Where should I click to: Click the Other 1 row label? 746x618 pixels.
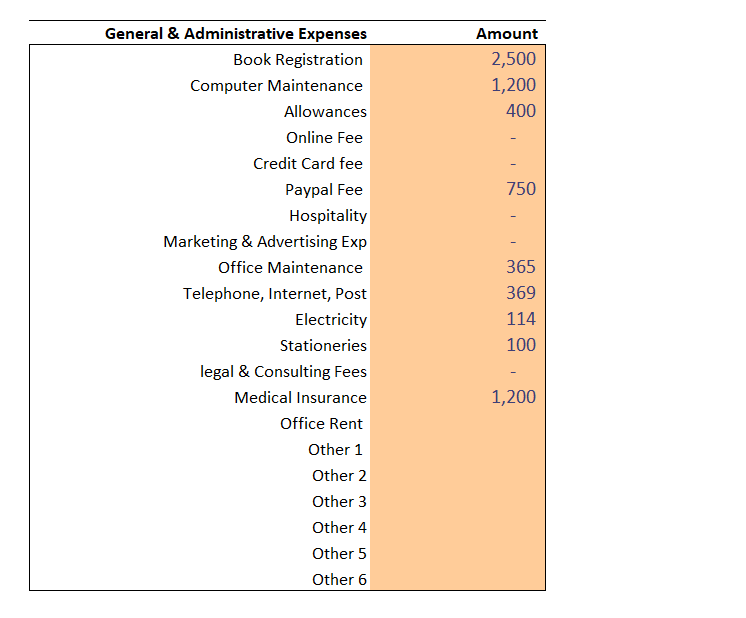click(x=335, y=450)
